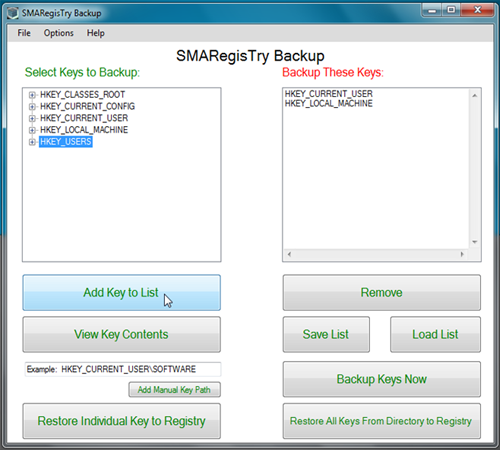Viewport: 500px width, 450px height.
Task: Select HKEY_LOCAL_MACHINE in the backup keys list
Action: coord(329,104)
